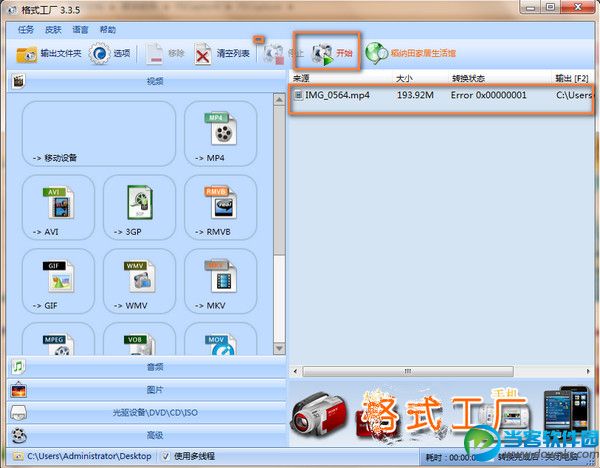Image resolution: width=600 pixels, height=468 pixels.
Task: Select the VOB conversion icon
Action: [x=140, y=344]
